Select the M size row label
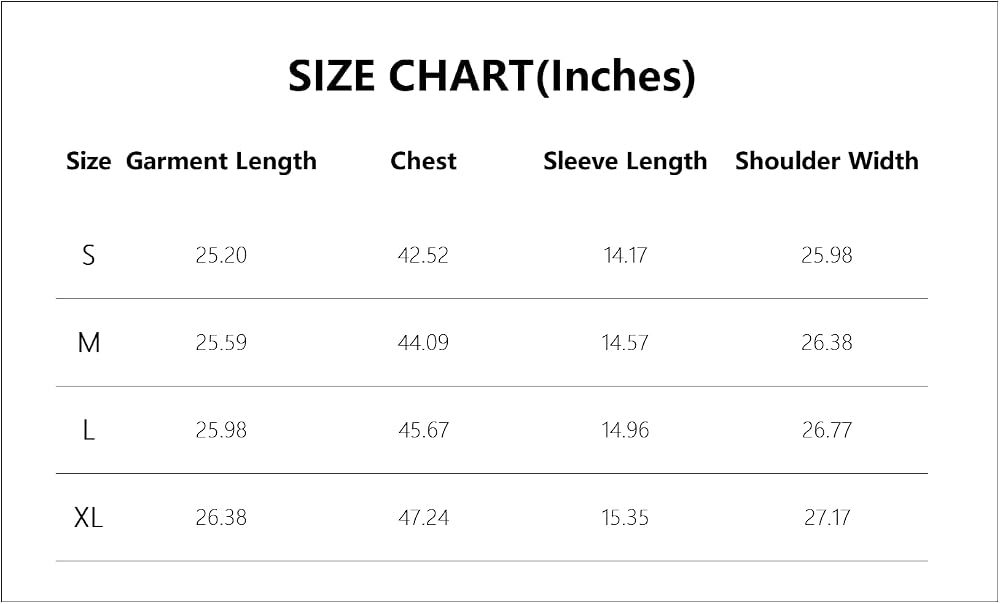1000x604 pixels. (89, 343)
